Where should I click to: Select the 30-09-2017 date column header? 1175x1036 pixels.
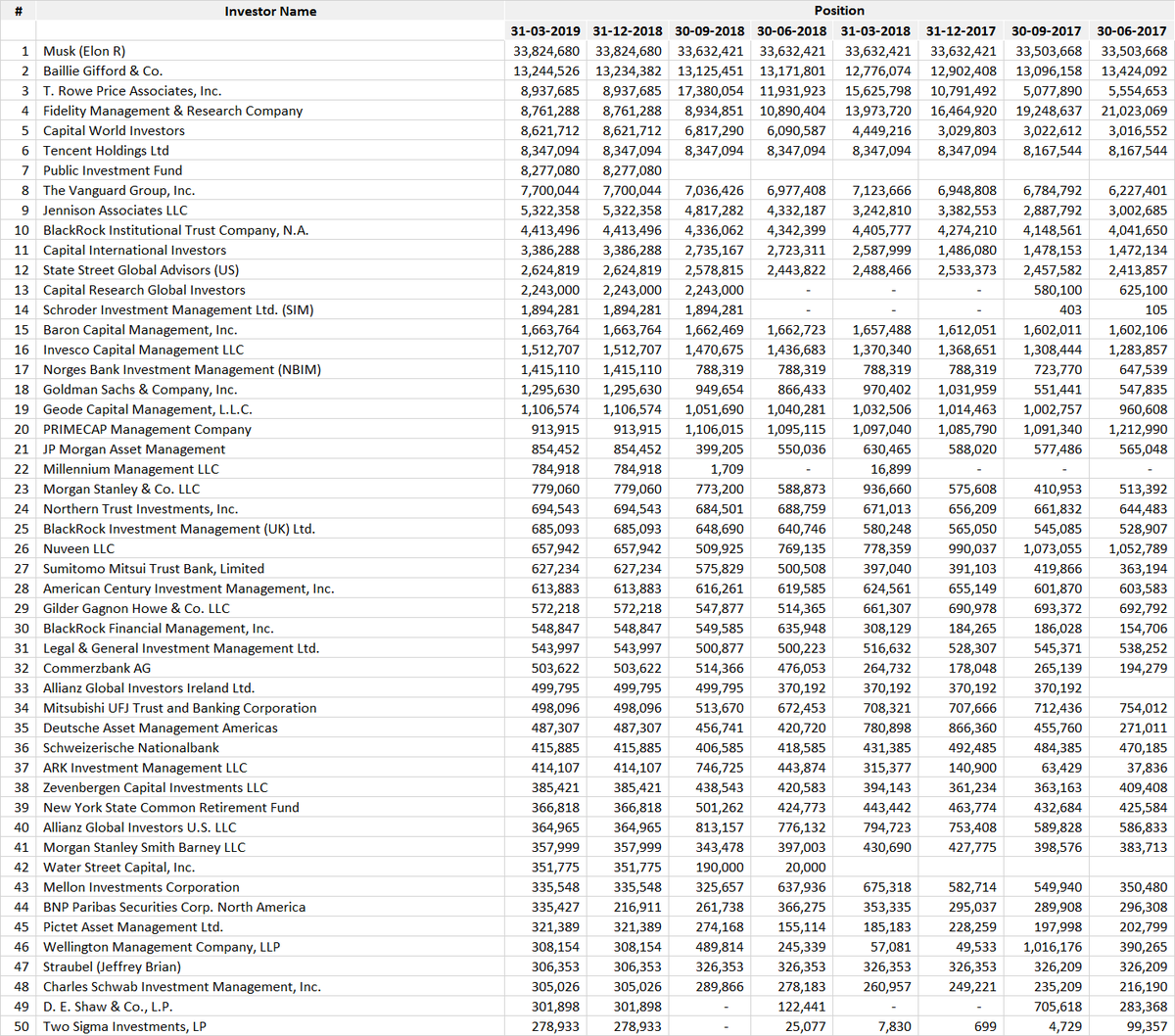pyautogui.click(x=1047, y=31)
